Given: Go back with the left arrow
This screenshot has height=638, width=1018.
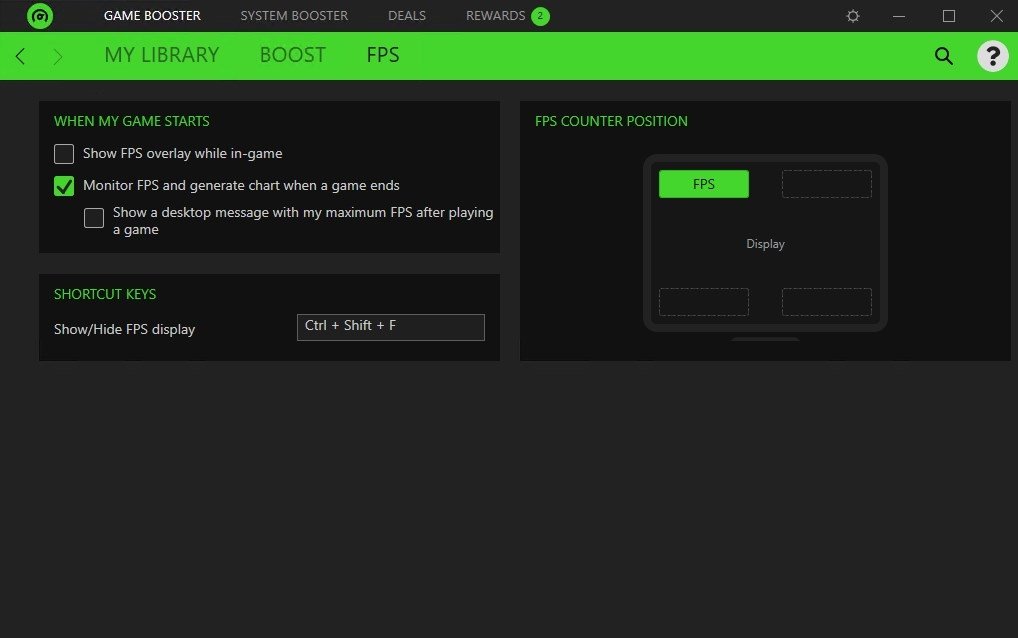Looking at the screenshot, I should point(21,56).
